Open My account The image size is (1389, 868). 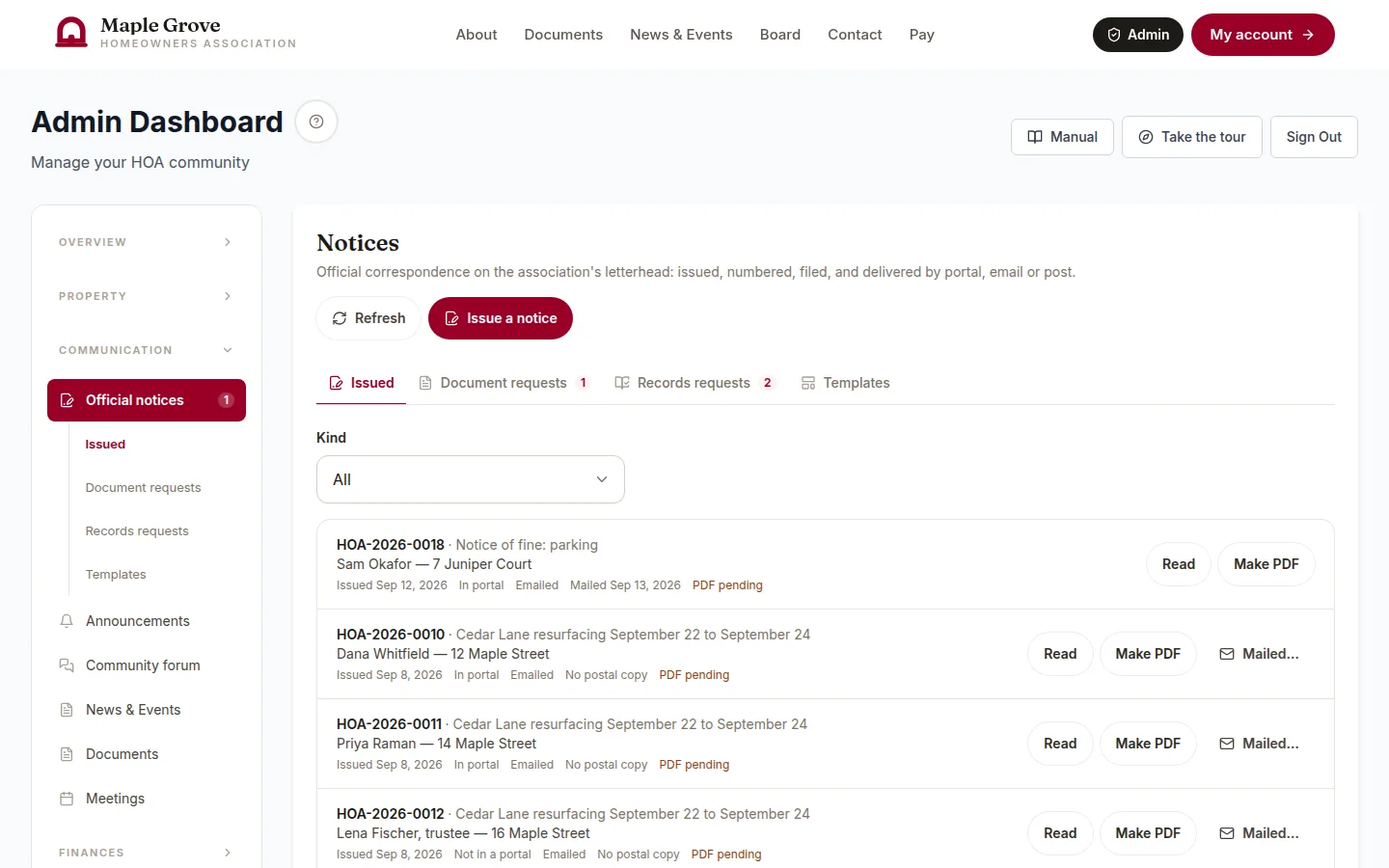(x=1263, y=35)
